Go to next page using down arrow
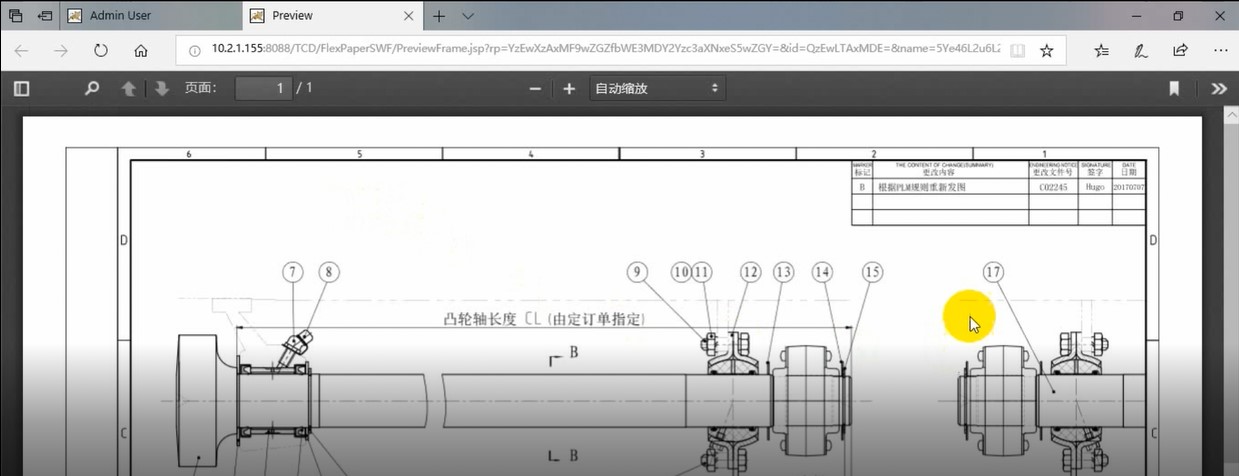Screen dimensions: 1239x476 (x=161, y=88)
